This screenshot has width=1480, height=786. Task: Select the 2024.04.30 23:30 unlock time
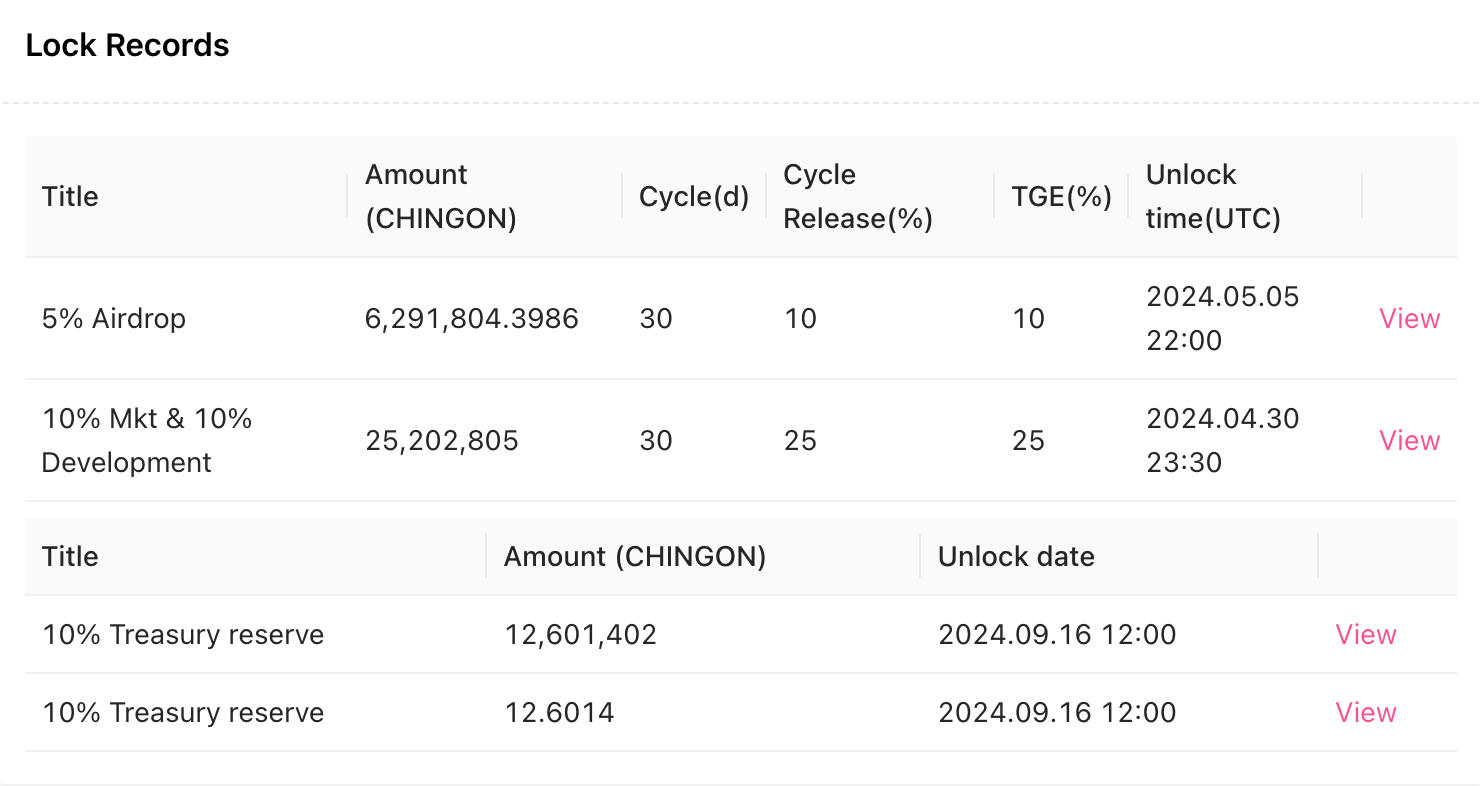pyautogui.click(x=1222, y=440)
